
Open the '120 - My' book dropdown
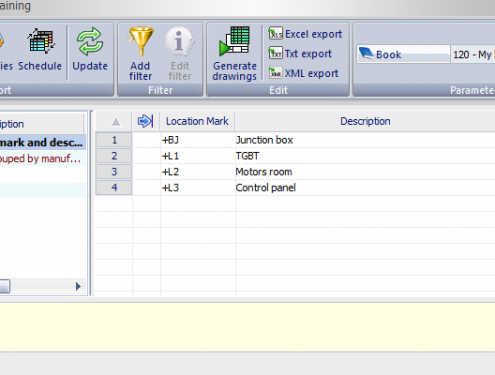(x=473, y=54)
